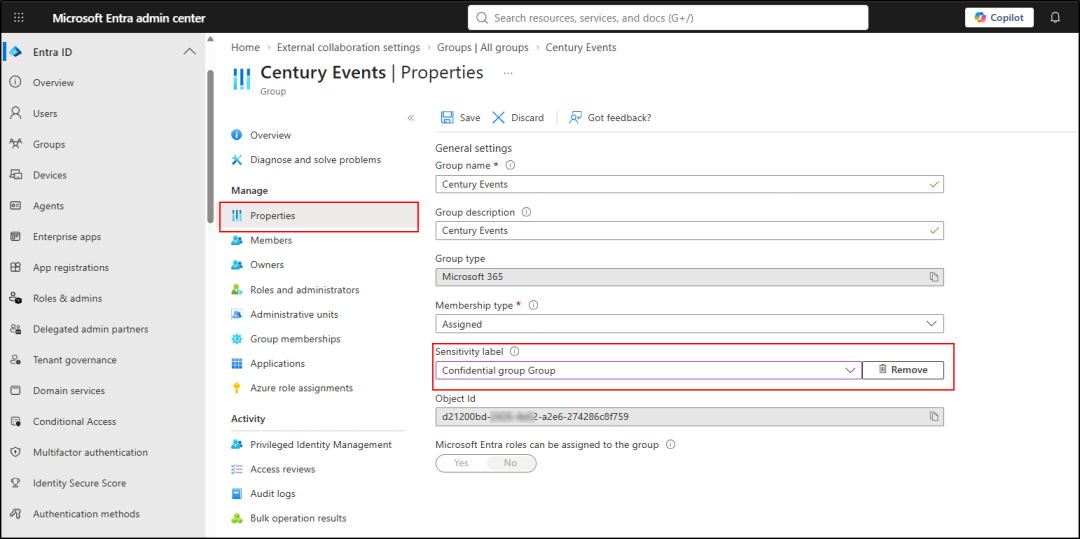
Task: Click the Applications grid icon
Action: pyautogui.click(x=237, y=363)
